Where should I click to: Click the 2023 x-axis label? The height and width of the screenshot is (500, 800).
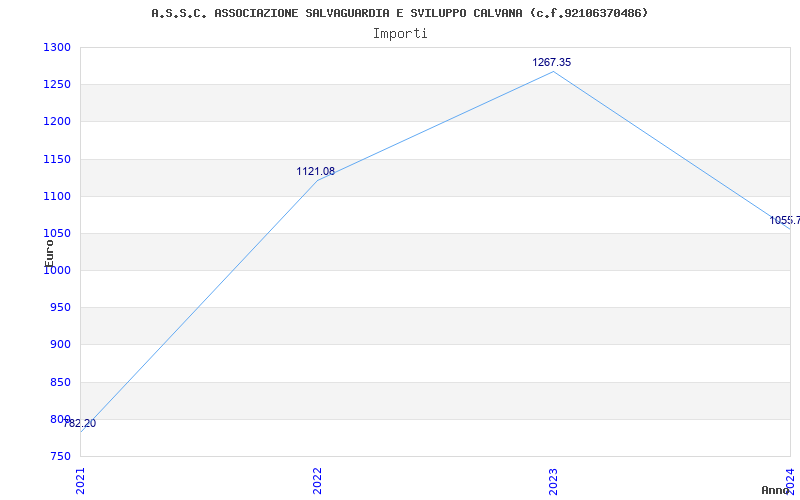553,481
